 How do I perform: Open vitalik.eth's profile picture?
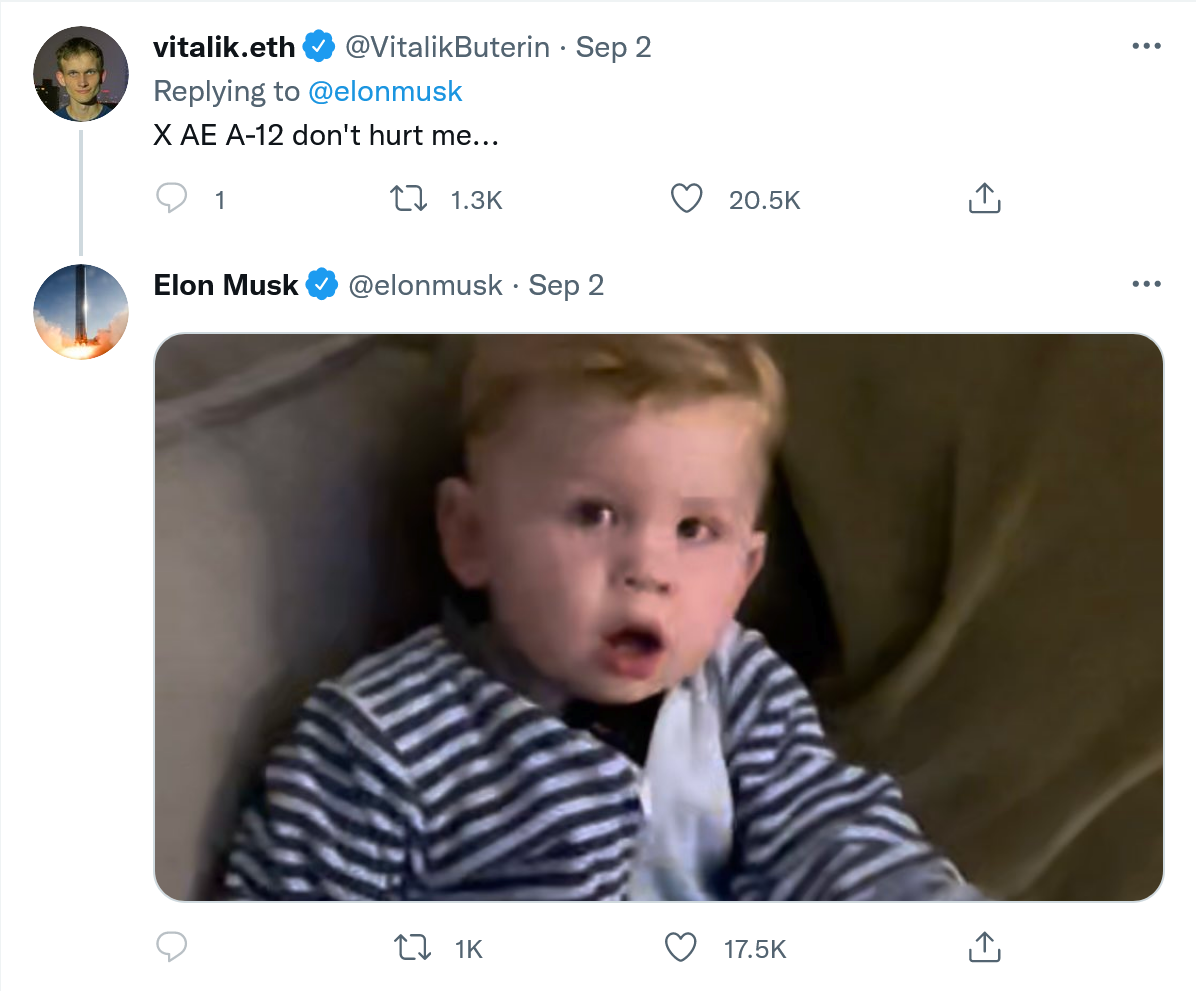click(81, 74)
